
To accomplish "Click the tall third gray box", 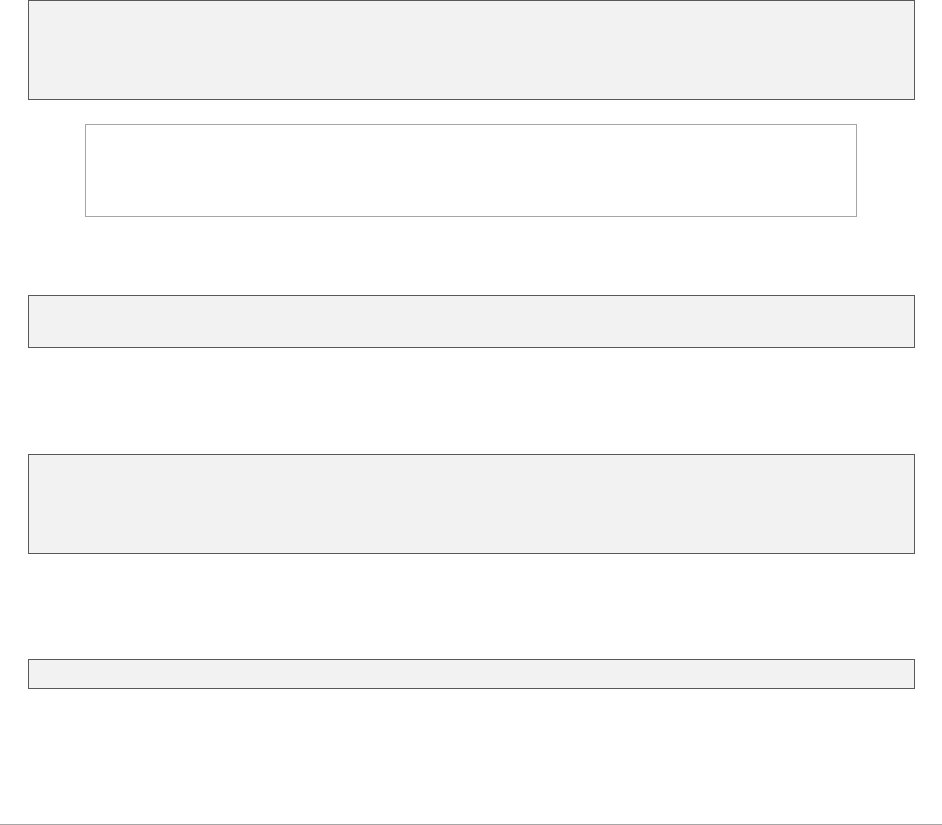I will tap(471, 504).
